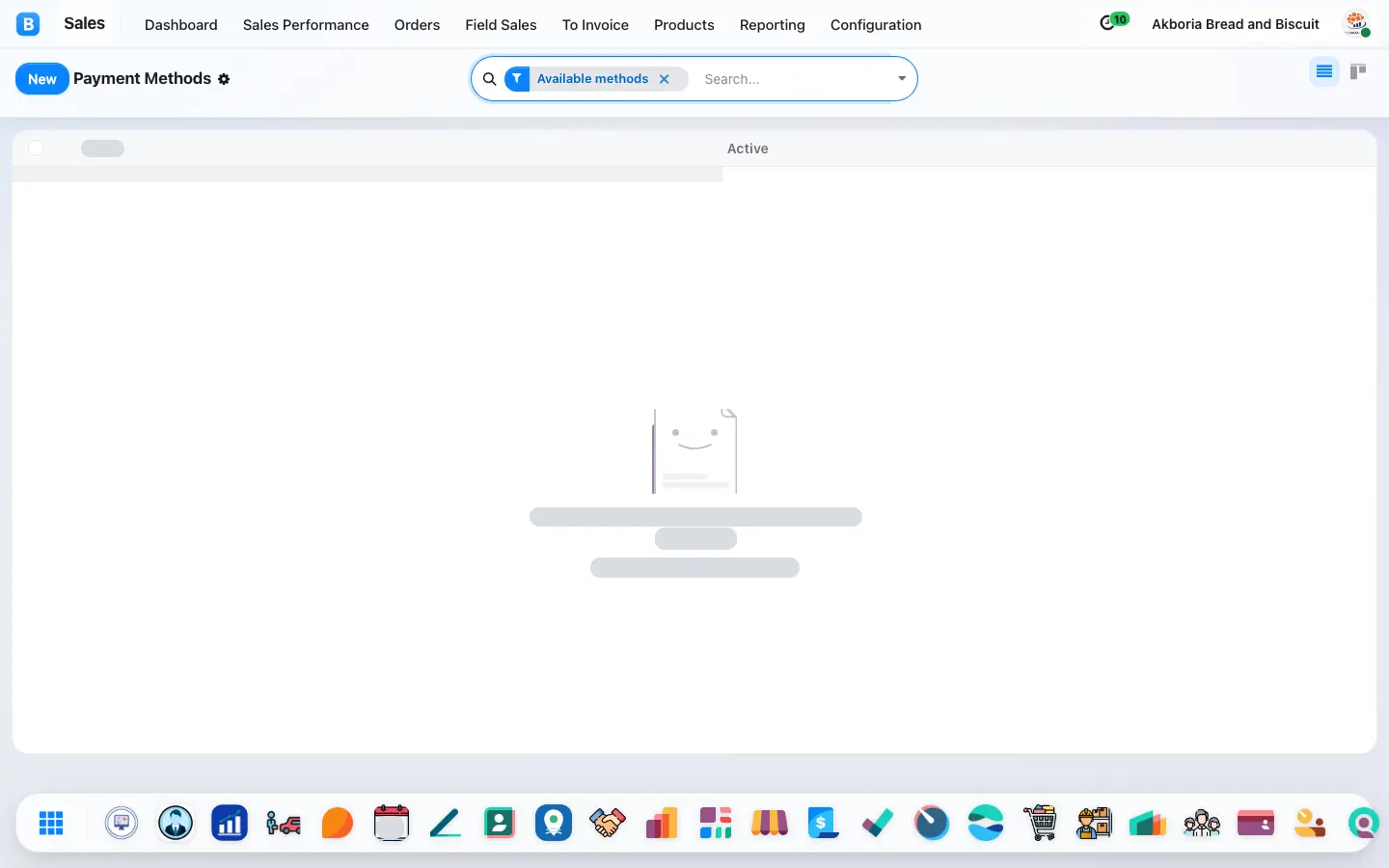The width and height of the screenshot is (1389, 868).
Task: Sort by the Active column header
Action: click(748, 149)
